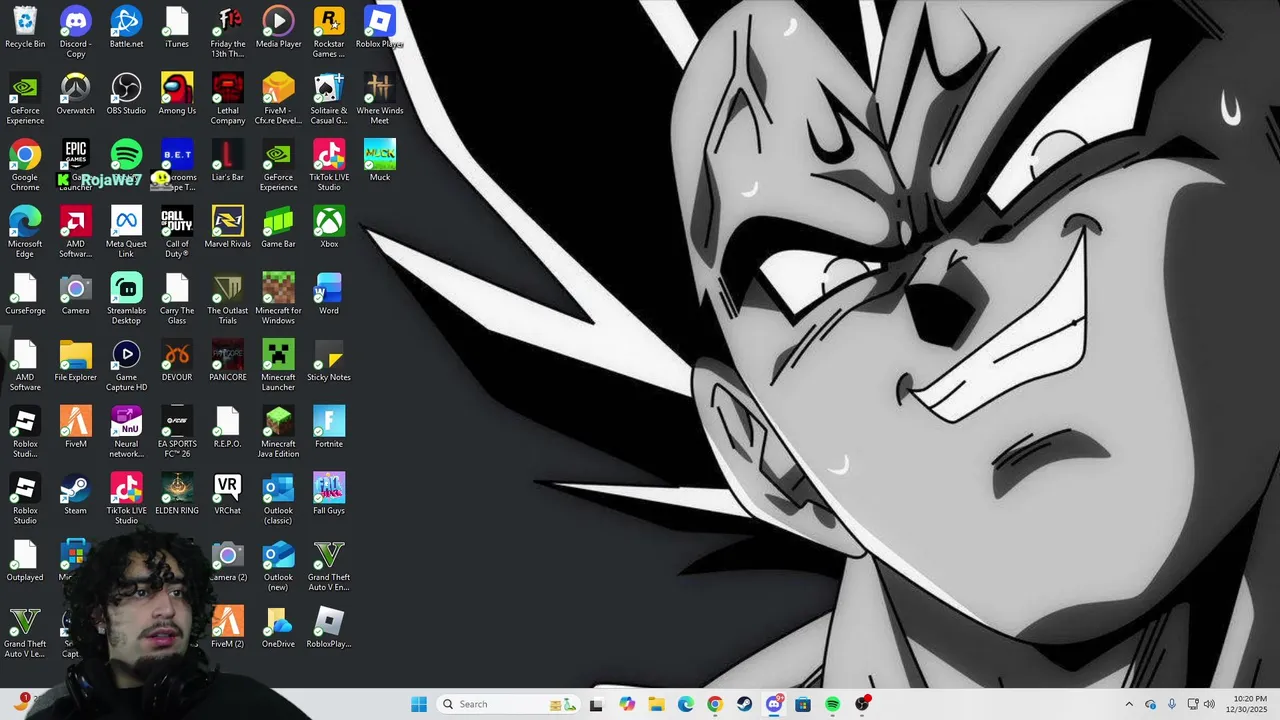Screen dimensions: 1280x720
Task: Open Minecraft Java Edition shortcut
Action: point(278,432)
